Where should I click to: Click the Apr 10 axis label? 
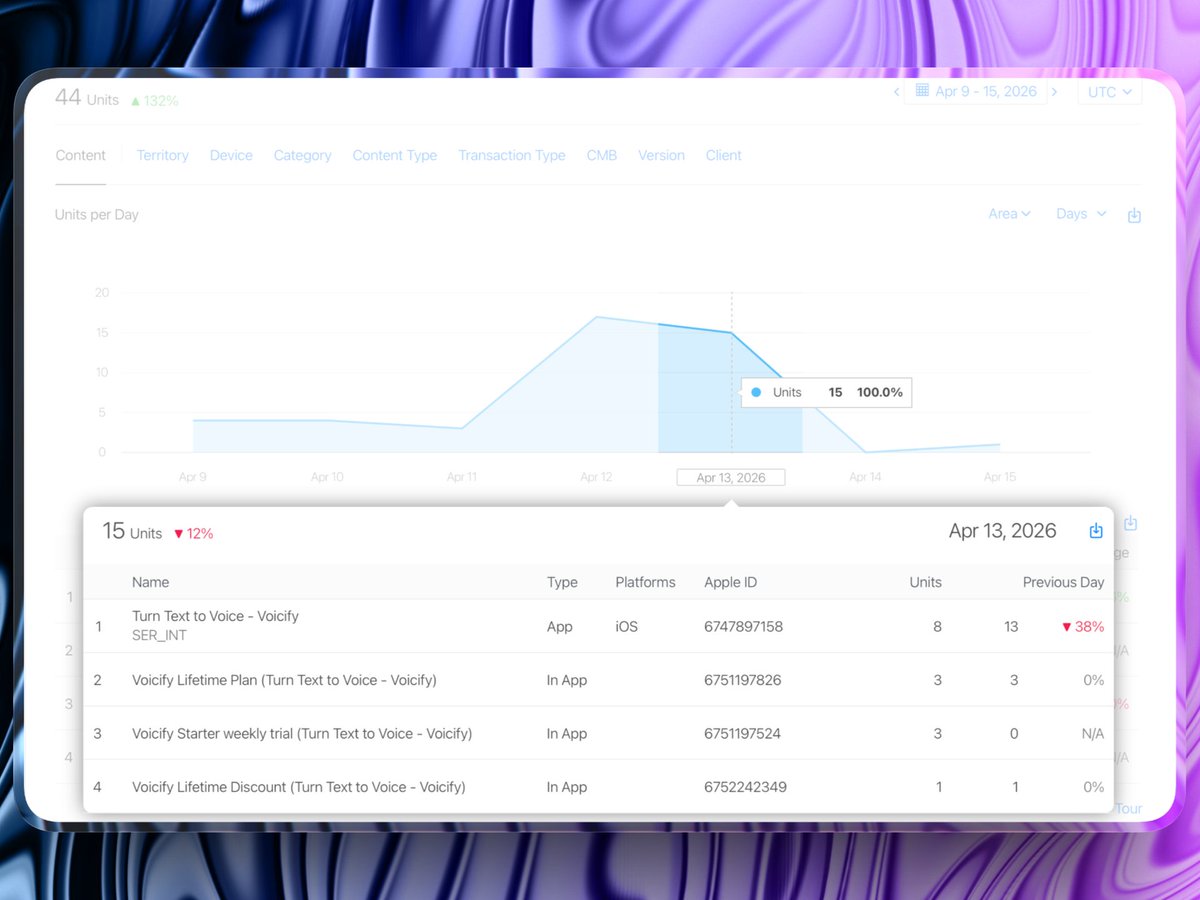pos(327,477)
